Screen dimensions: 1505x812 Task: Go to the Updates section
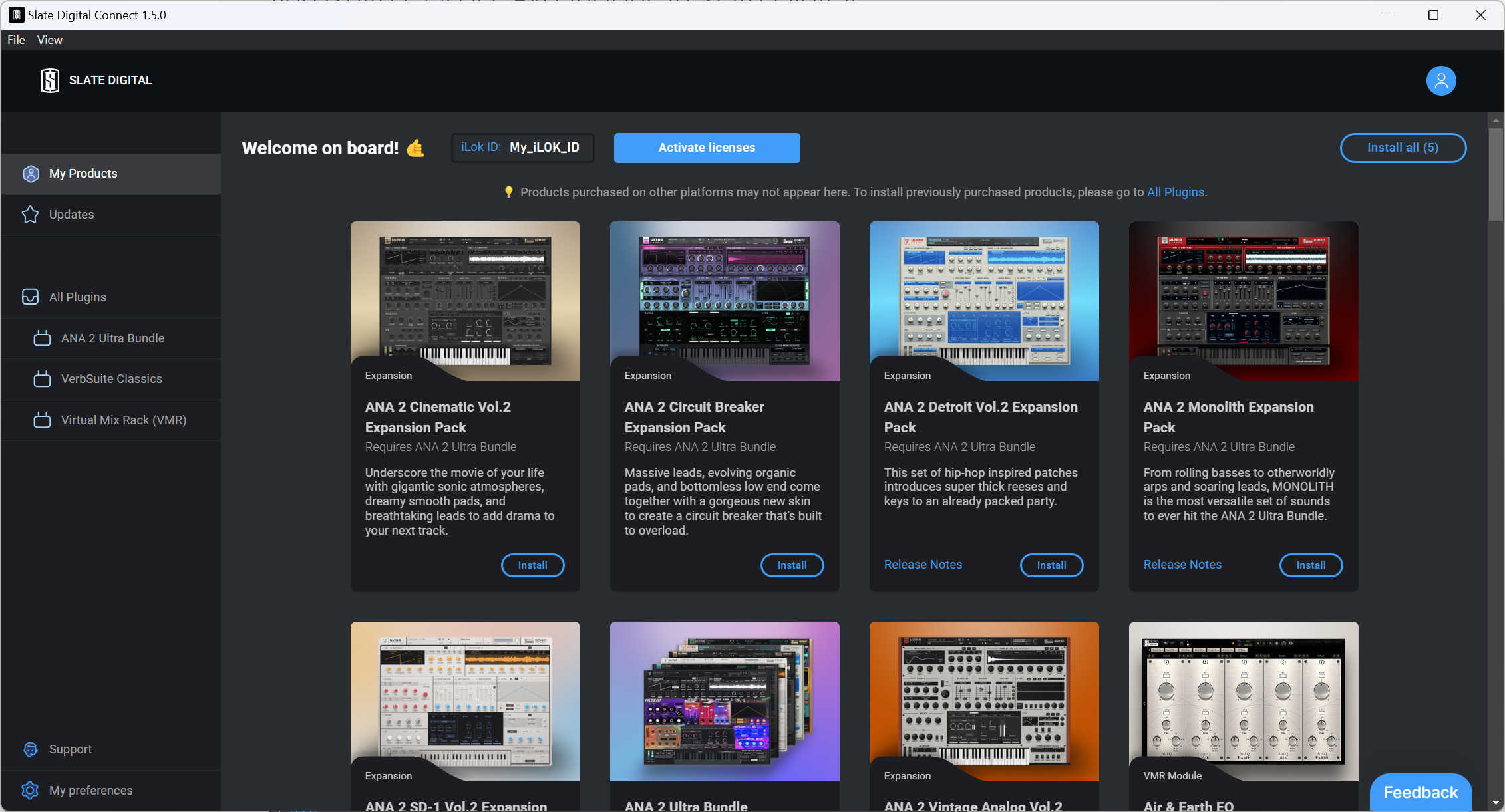click(111, 215)
